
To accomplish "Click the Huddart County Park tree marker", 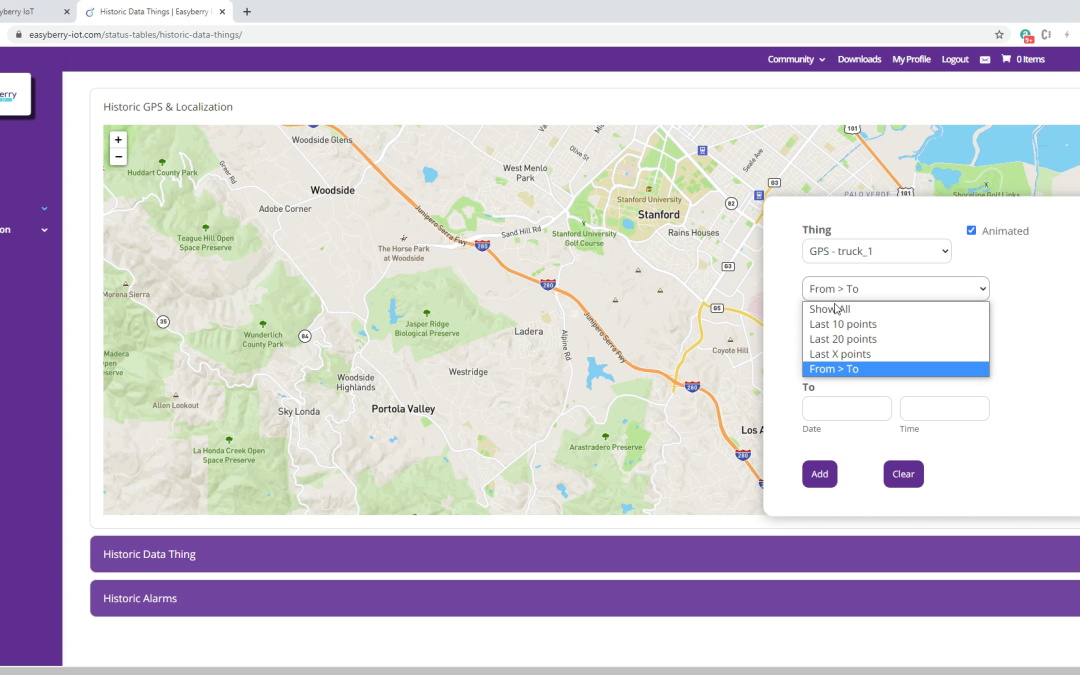I will pos(162,163).
